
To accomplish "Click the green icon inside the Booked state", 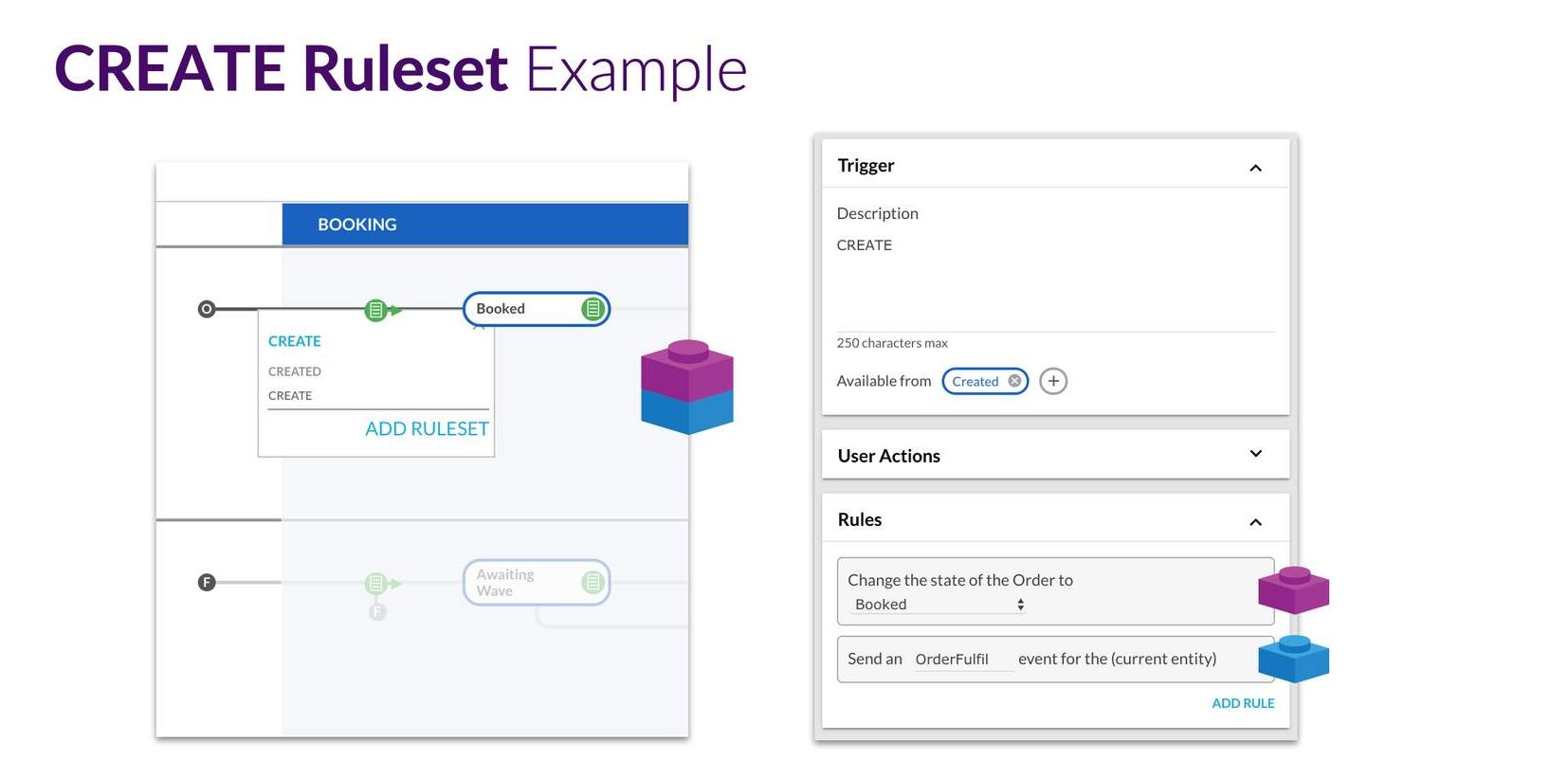I will pyautogui.click(x=593, y=309).
